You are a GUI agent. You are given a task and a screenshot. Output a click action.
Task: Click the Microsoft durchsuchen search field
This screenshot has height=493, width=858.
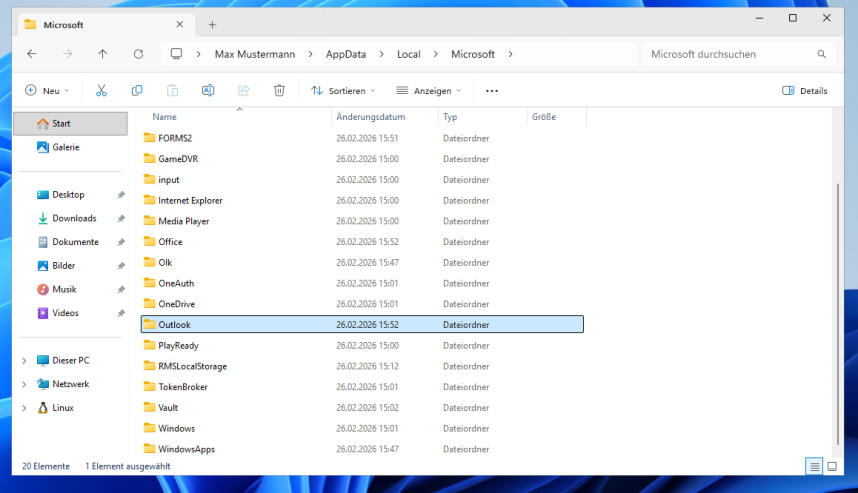(x=730, y=54)
